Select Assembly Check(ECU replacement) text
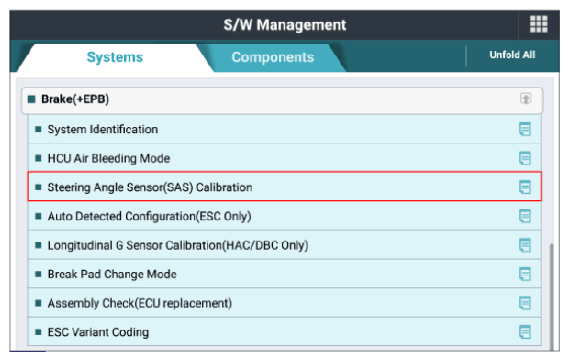Image resolution: width=569 pixels, height=361 pixels. tap(140, 303)
